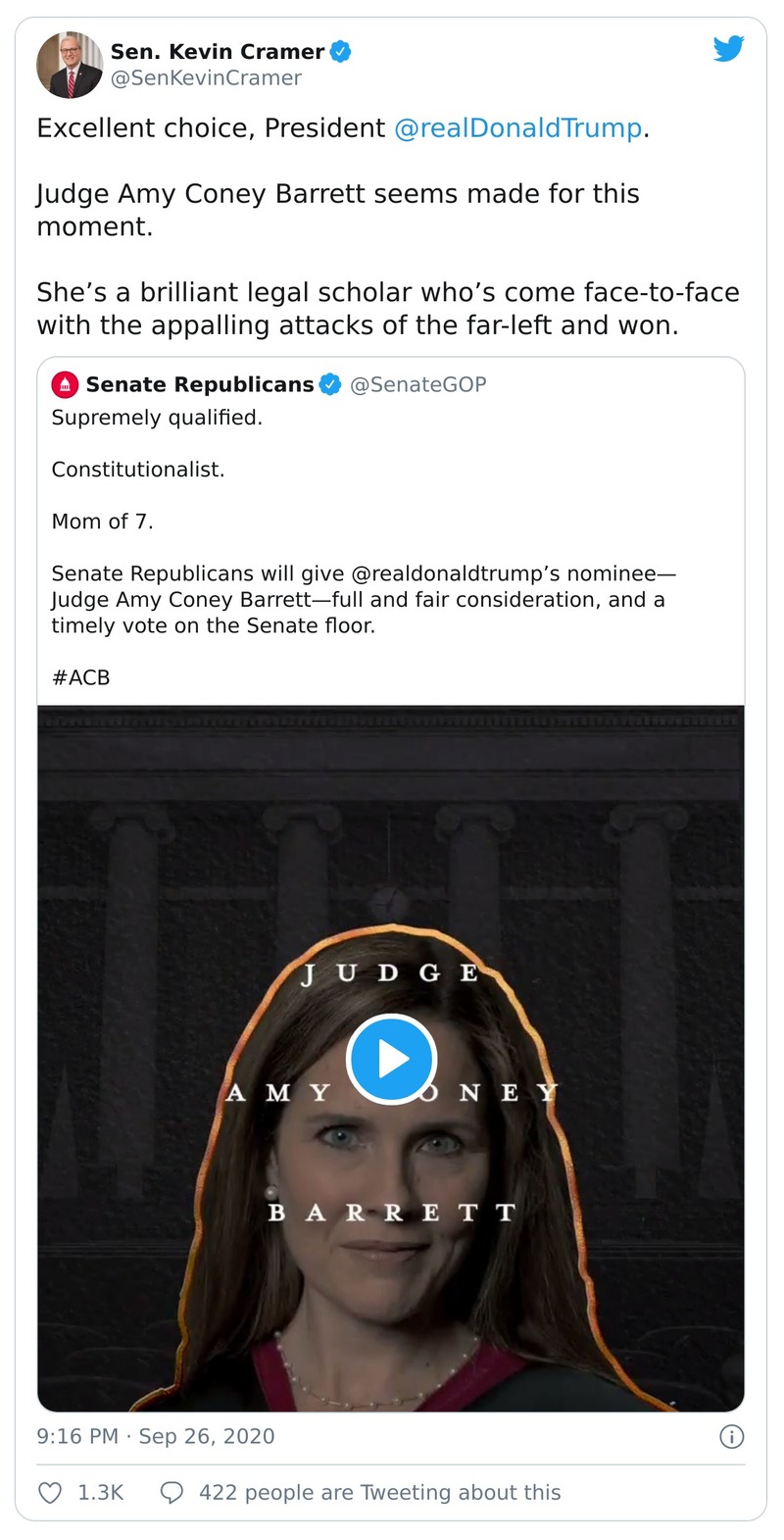Click the Senate Republicans avatar icon
Viewport: 784px width, 1540px height.
[x=65, y=384]
